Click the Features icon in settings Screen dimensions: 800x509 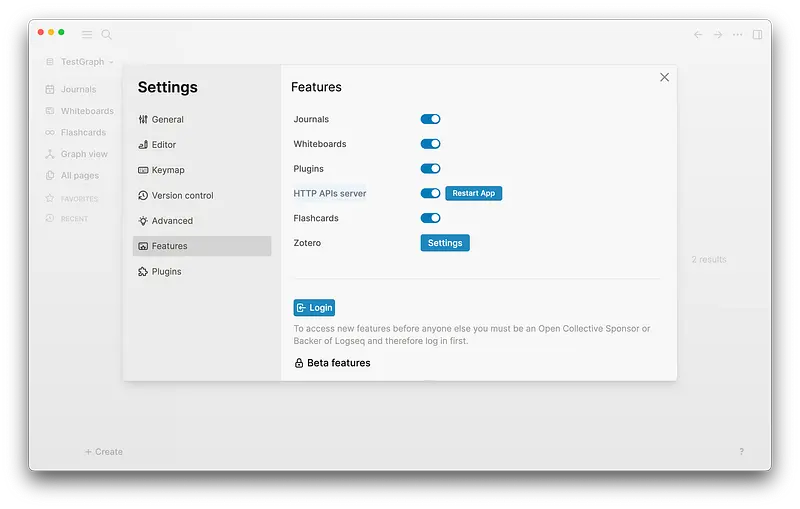click(x=143, y=246)
